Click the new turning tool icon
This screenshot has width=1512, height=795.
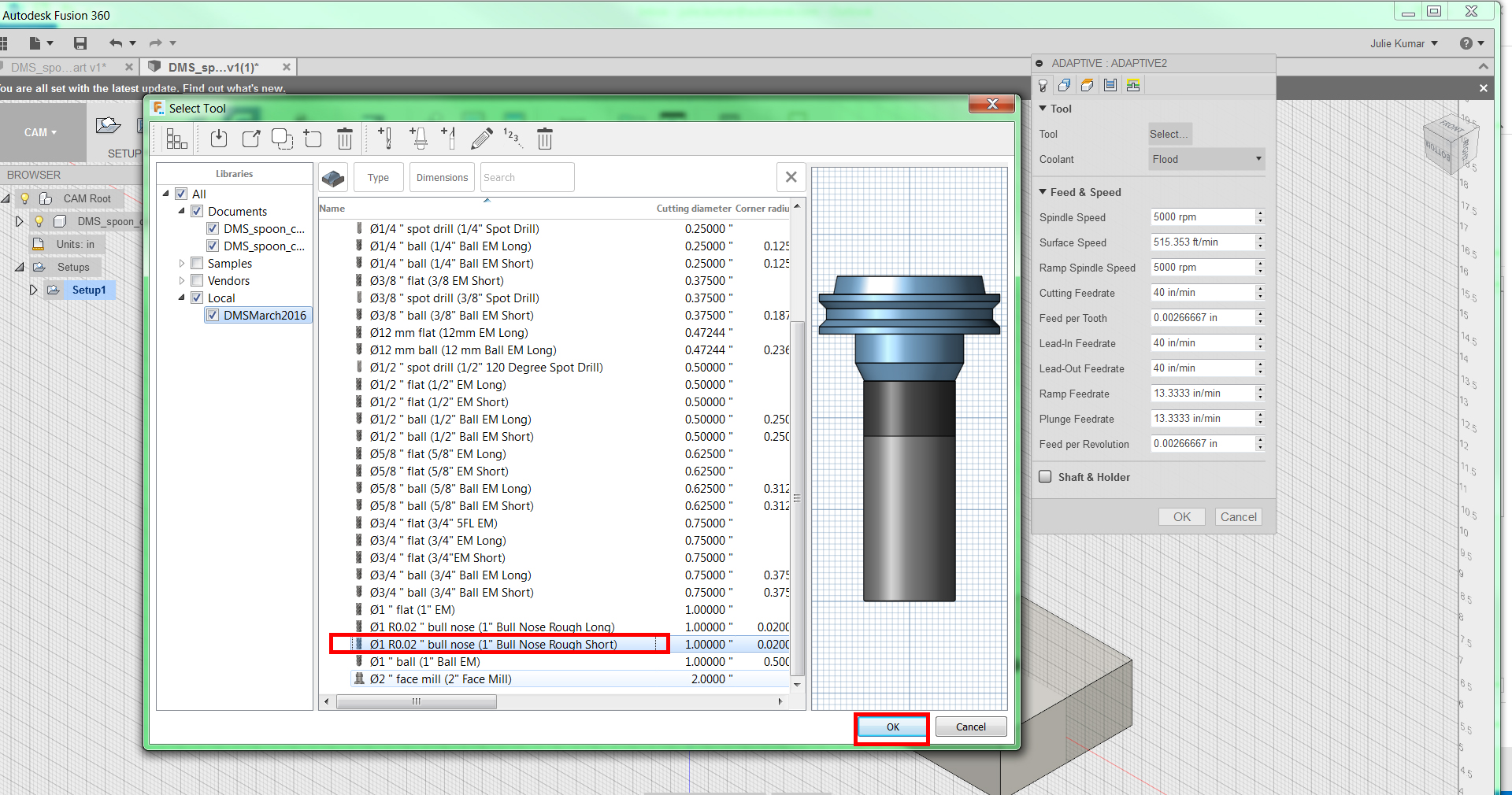tap(449, 139)
